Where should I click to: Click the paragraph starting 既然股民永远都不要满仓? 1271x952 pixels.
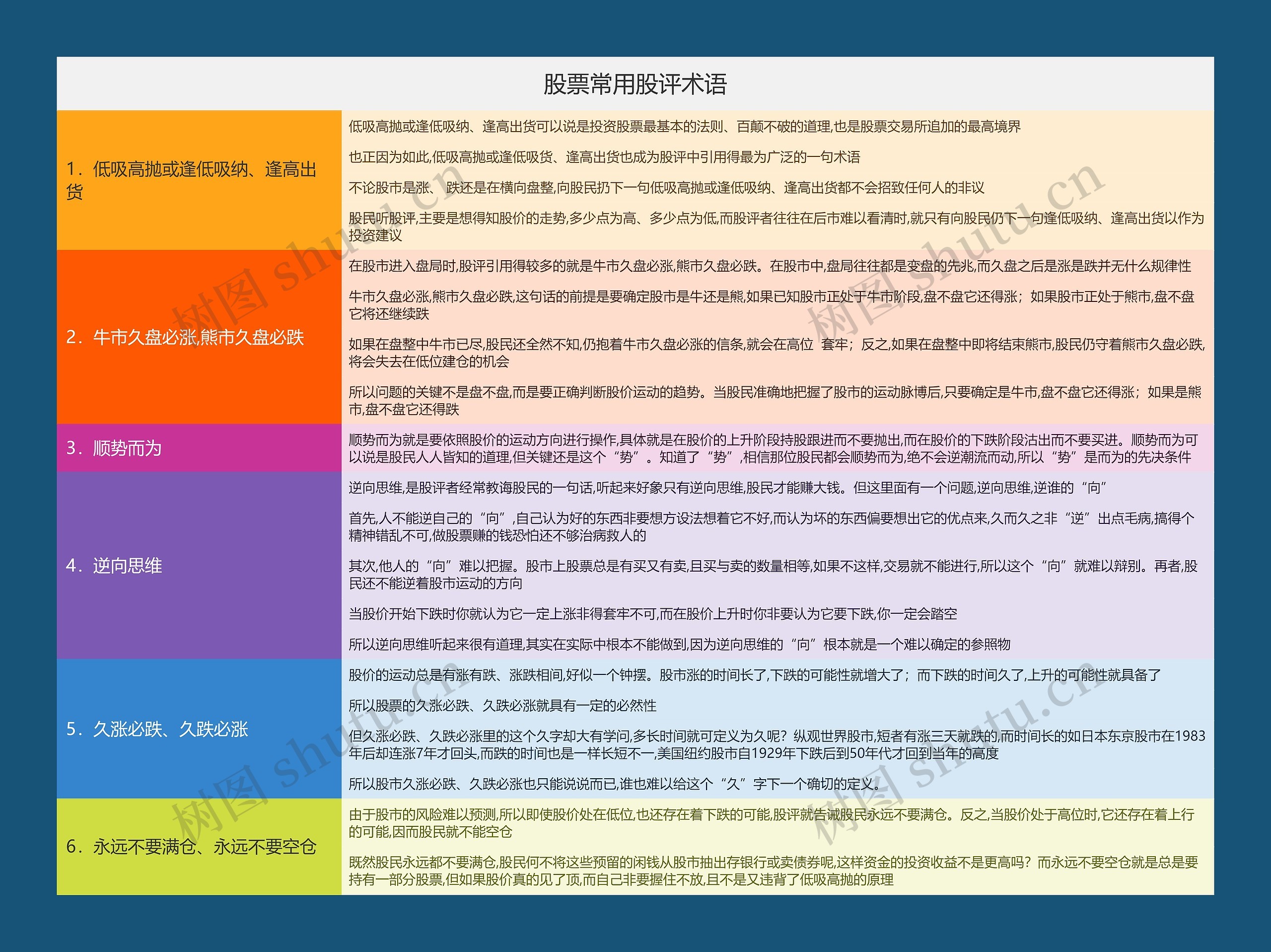click(774, 871)
